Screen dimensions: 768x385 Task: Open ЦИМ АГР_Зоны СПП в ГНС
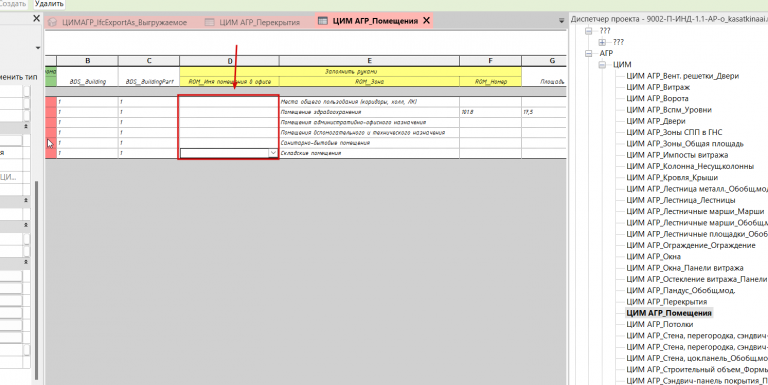click(674, 132)
